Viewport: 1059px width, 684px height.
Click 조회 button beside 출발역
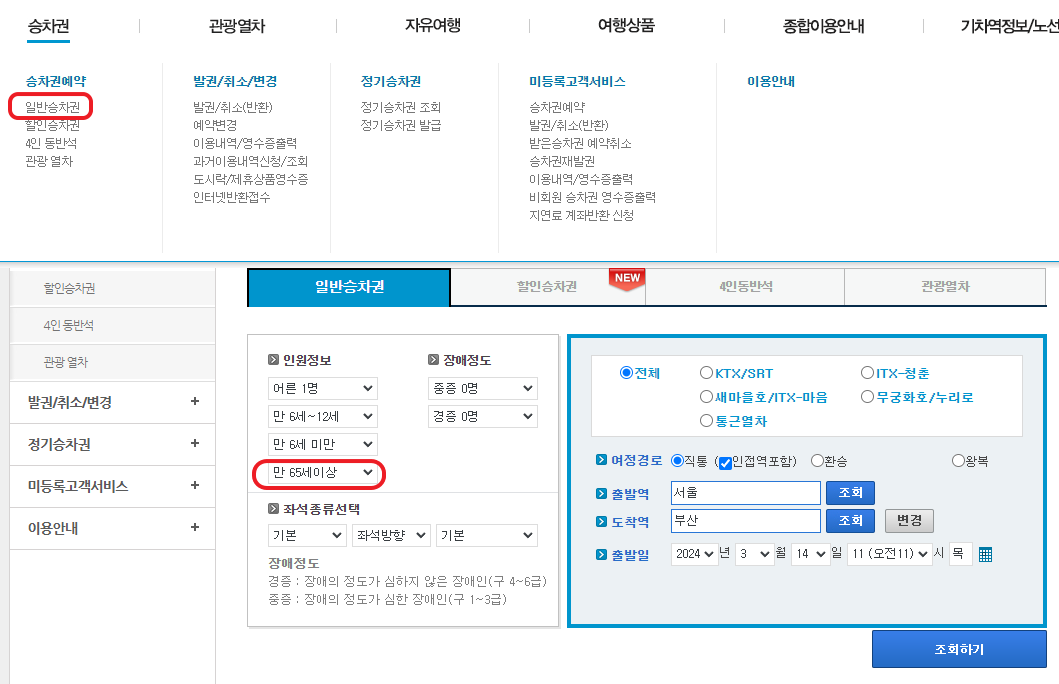[850, 493]
